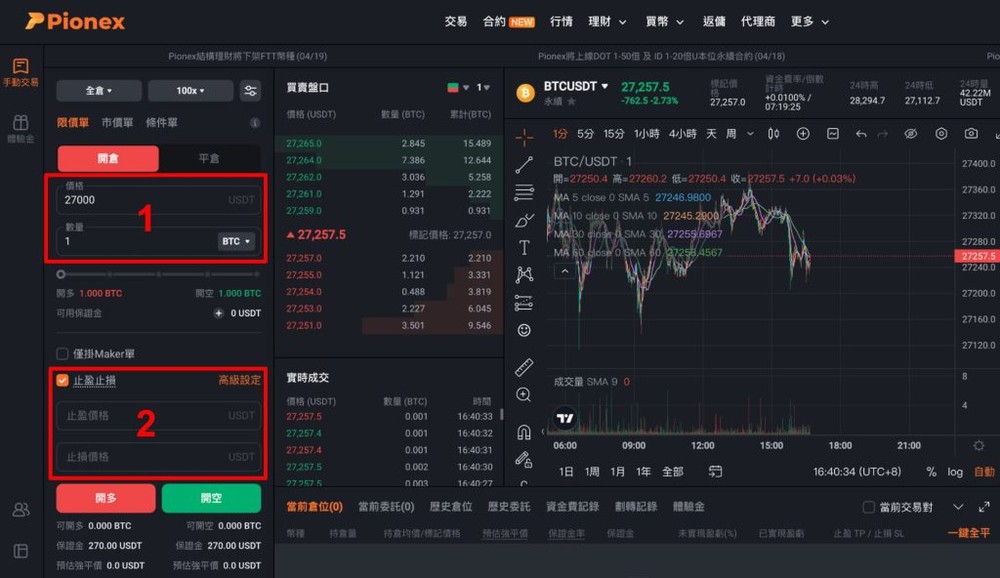Click the lock drawing pencil icon
Viewport: 1000px width, 578px height.
click(x=524, y=459)
